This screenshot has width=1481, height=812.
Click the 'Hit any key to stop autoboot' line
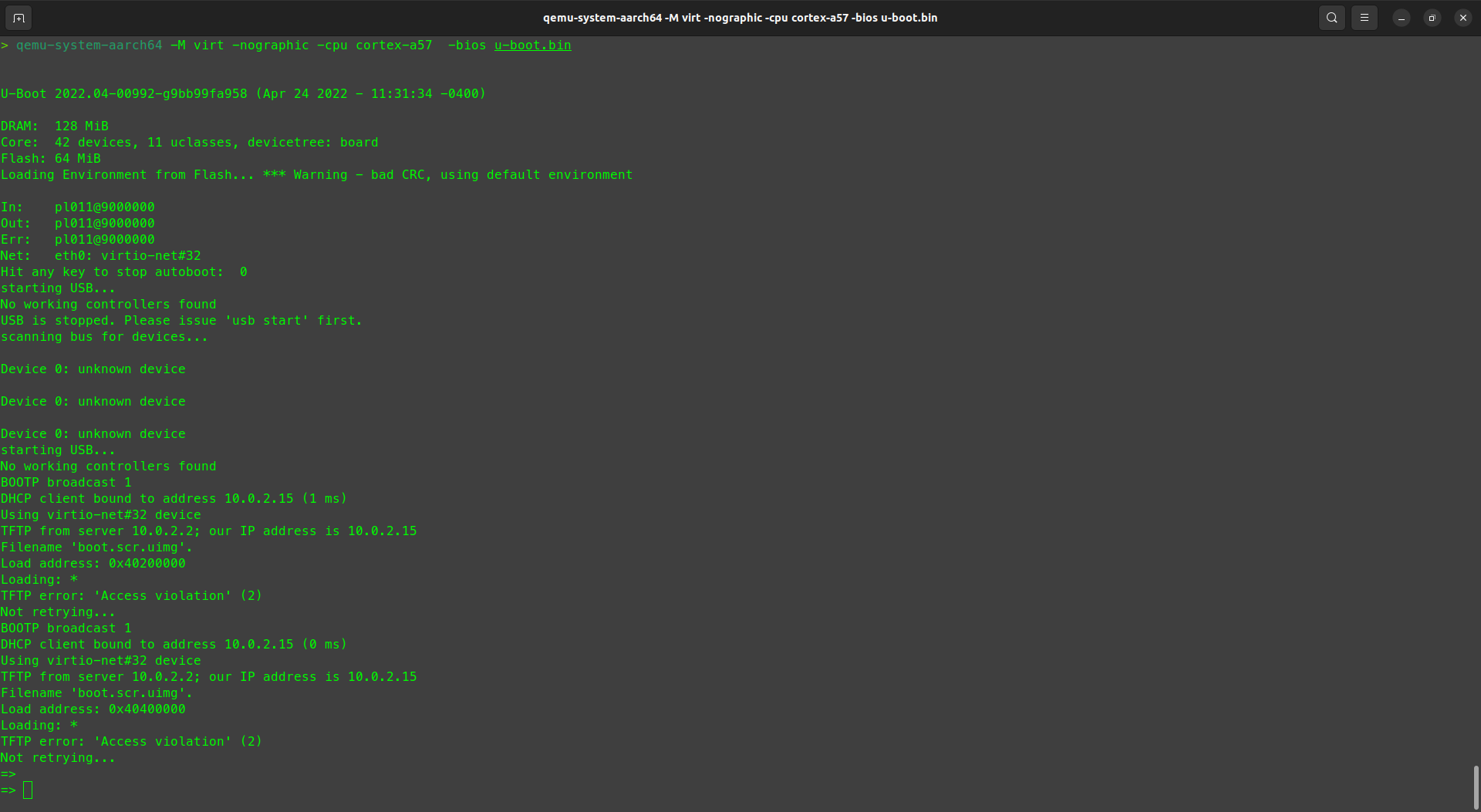coord(124,272)
